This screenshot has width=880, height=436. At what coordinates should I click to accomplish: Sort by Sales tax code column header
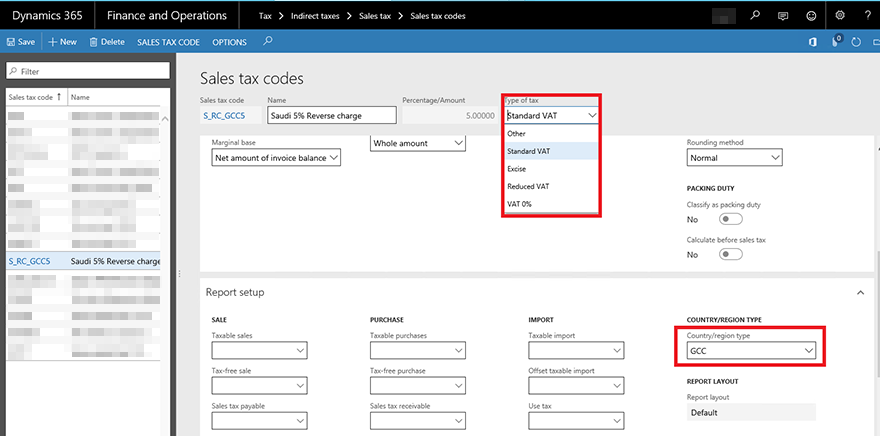(36, 97)
